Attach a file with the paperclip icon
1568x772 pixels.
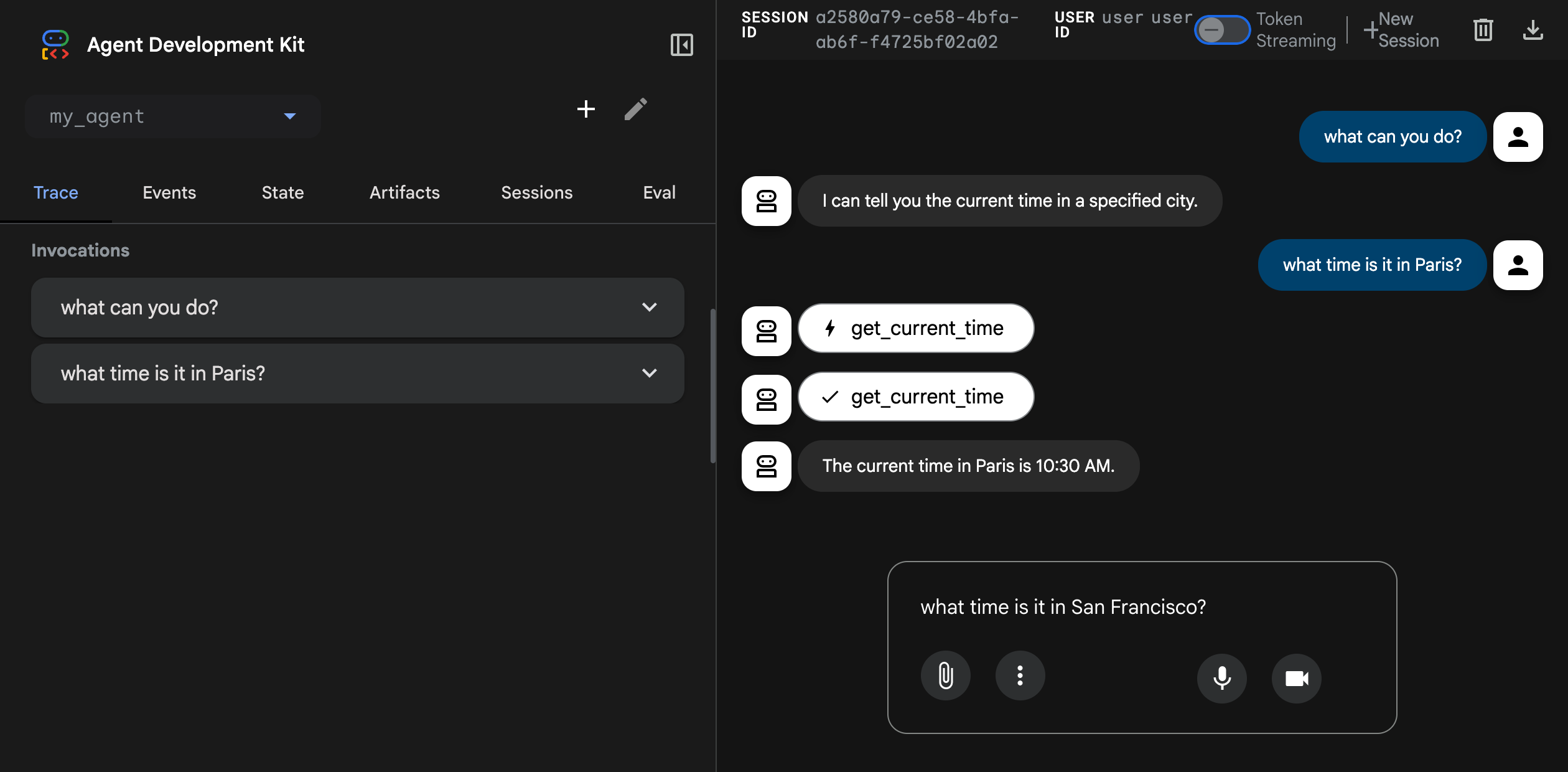point(945,676)
